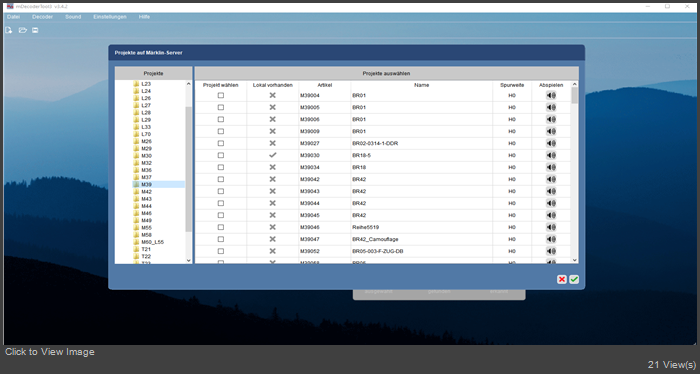700x374 pixels.
Task: Open the Sound menu
Action: point(73,17)
